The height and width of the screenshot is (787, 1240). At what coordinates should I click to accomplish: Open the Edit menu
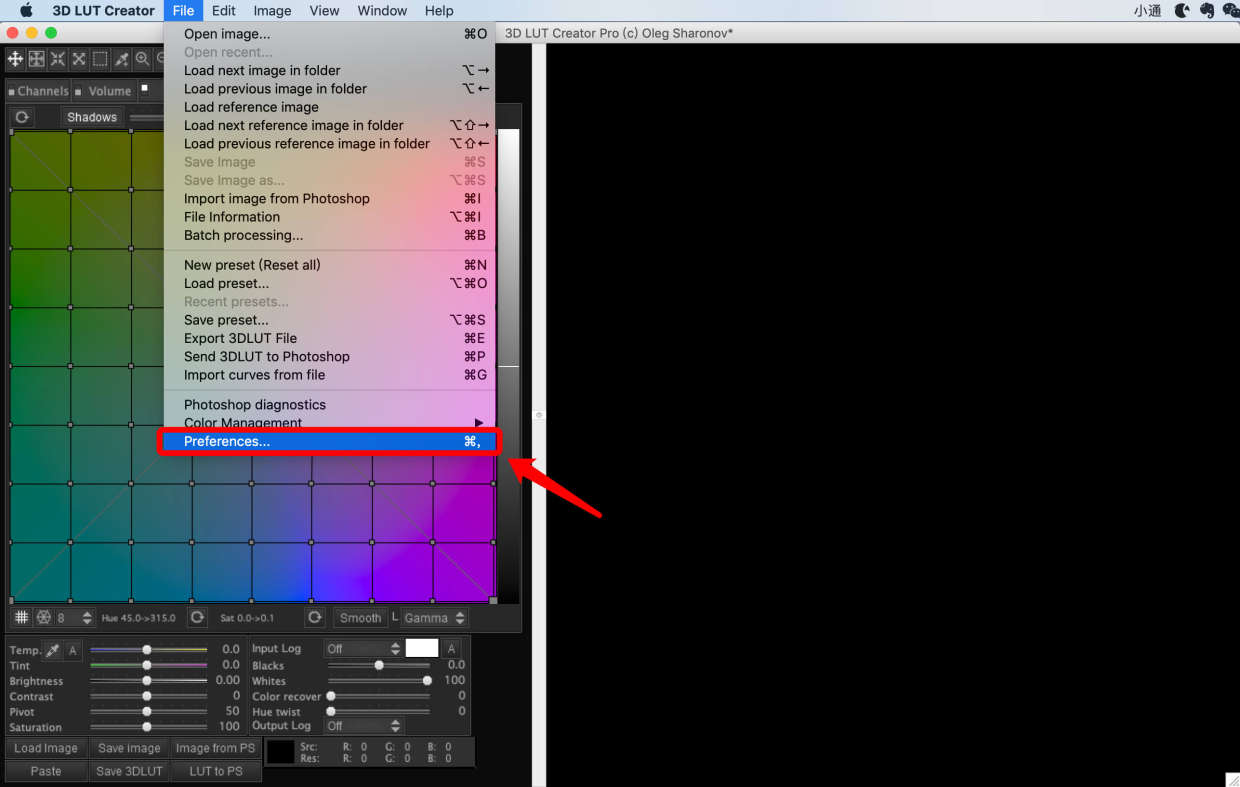[224, 11]
